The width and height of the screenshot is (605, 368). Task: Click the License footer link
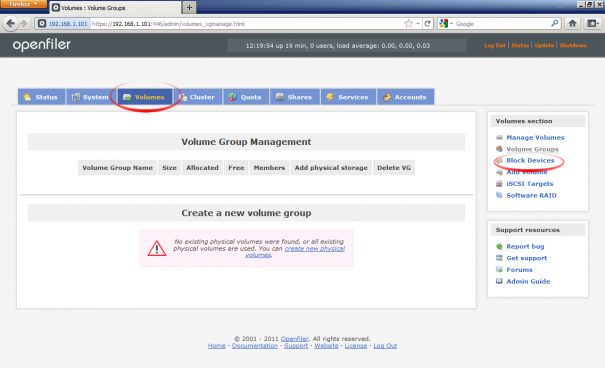click(356, 346)
